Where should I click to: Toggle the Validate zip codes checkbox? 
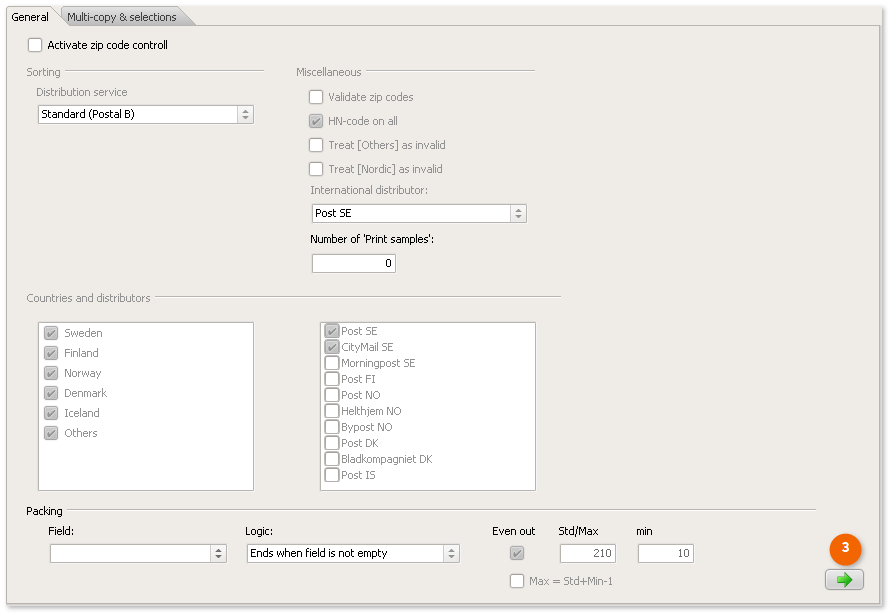[x=316, y=97]
